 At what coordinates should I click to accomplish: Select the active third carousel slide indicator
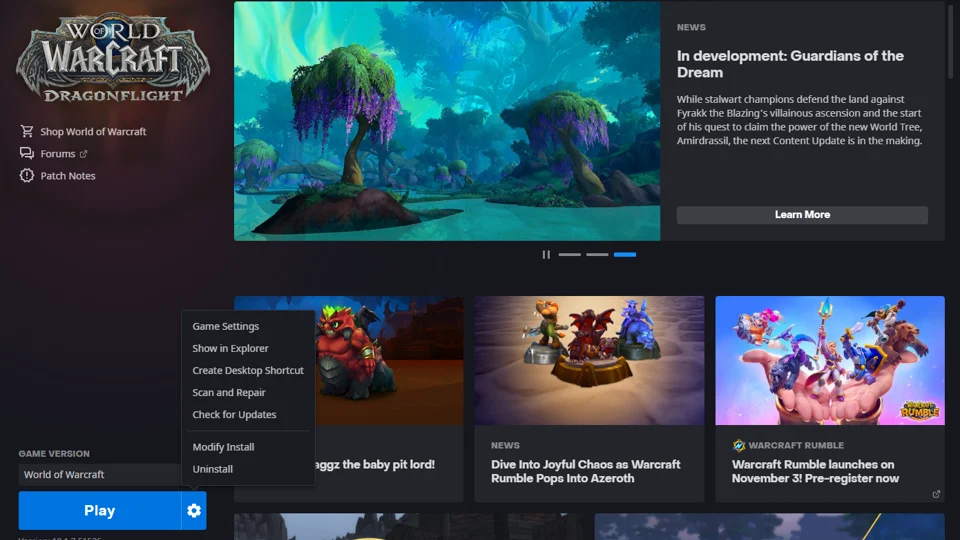(625, 254)
